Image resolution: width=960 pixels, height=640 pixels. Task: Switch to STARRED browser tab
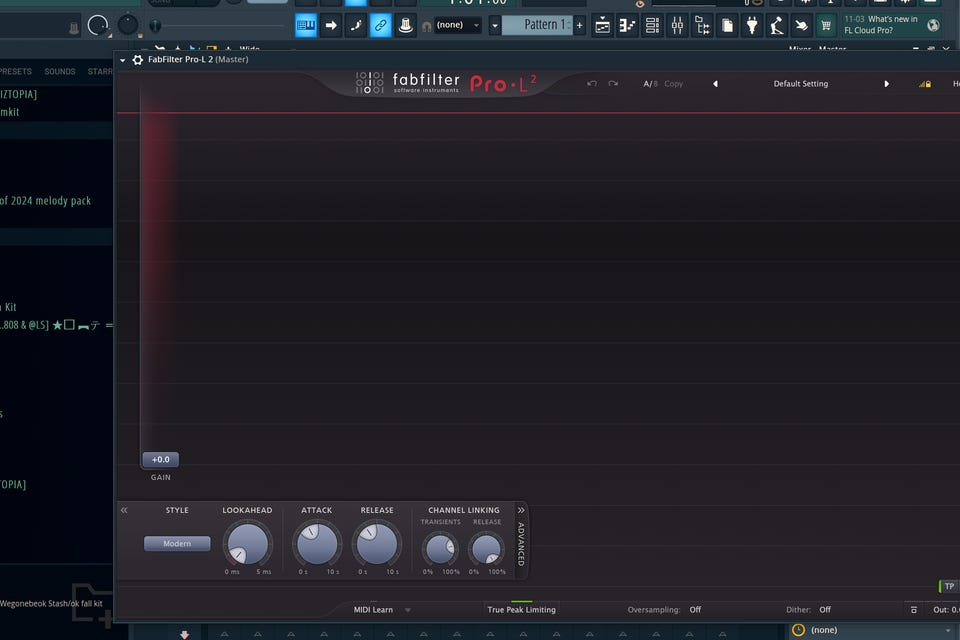[x=100, y=72]
